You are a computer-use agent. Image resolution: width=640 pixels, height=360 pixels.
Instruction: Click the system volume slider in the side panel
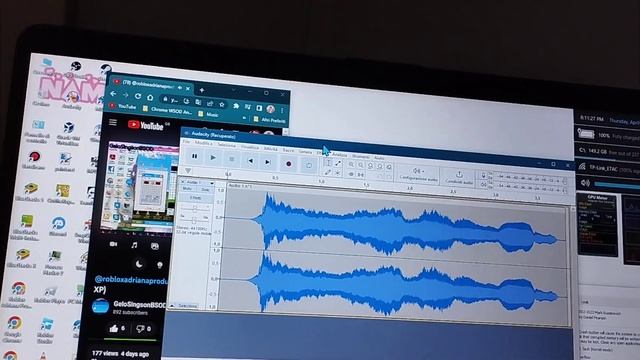pos(616,184)
